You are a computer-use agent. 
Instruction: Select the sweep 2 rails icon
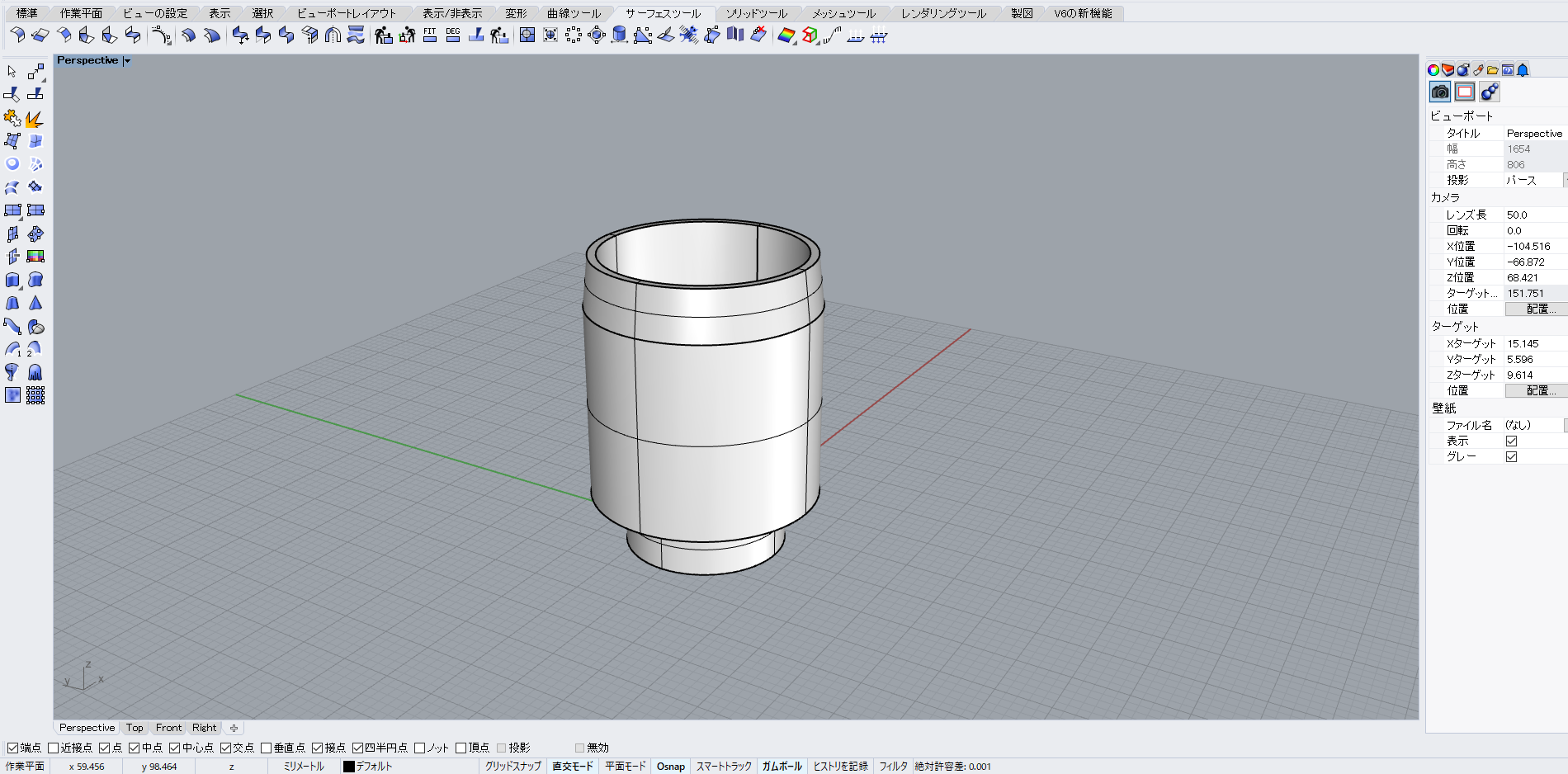[35, 349]
